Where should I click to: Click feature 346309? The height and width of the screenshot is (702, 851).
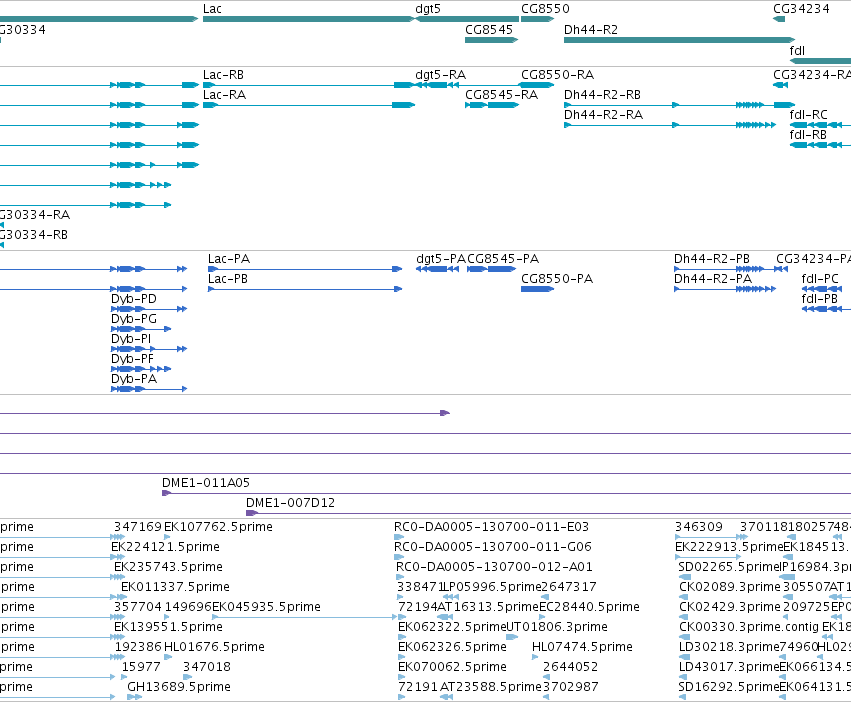[698, 527]
